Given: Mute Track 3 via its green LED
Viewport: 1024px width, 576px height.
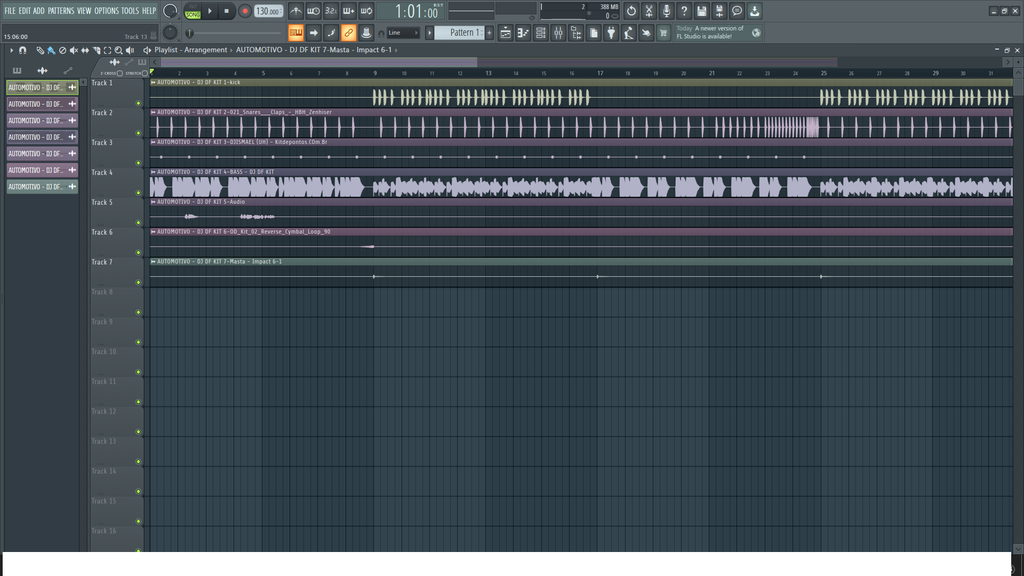Looking at the screenshot, I should tap(138, 163).
